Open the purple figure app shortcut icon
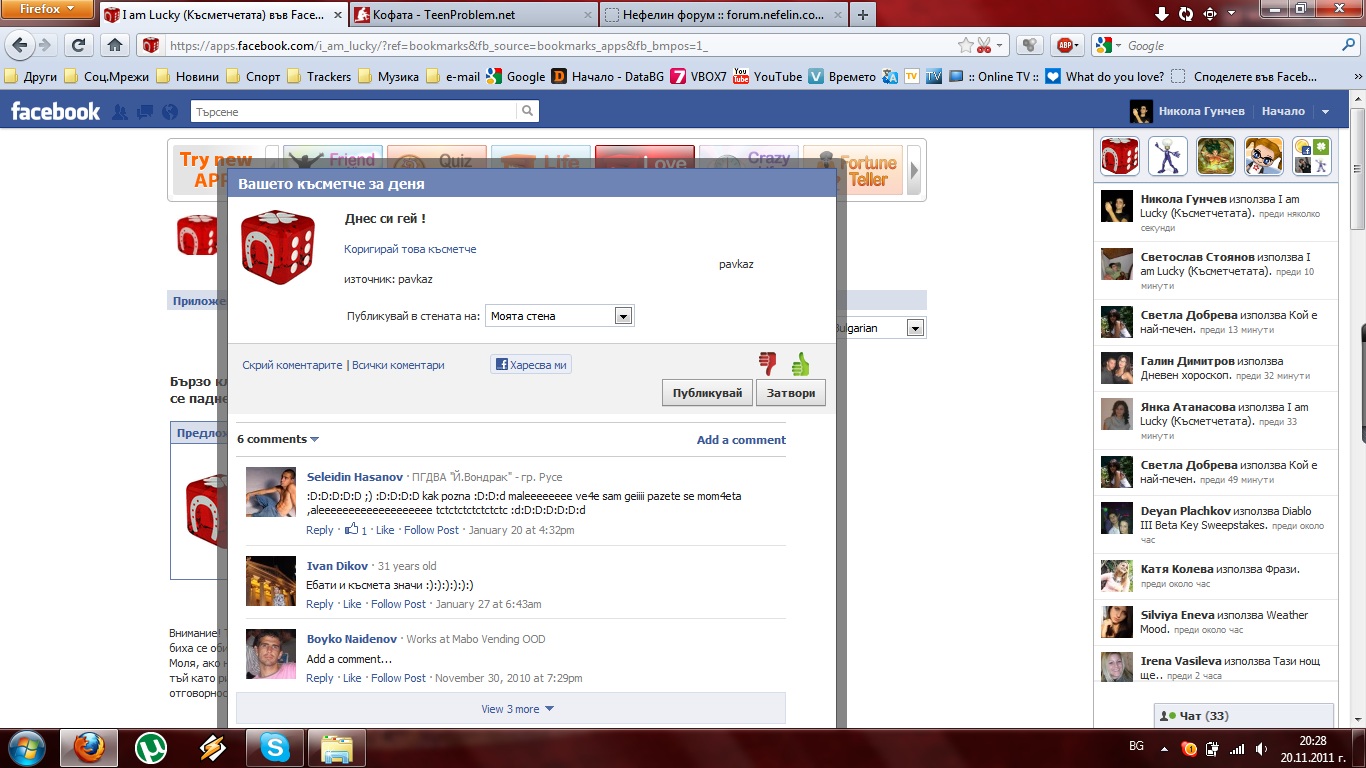 (1168, 156)
